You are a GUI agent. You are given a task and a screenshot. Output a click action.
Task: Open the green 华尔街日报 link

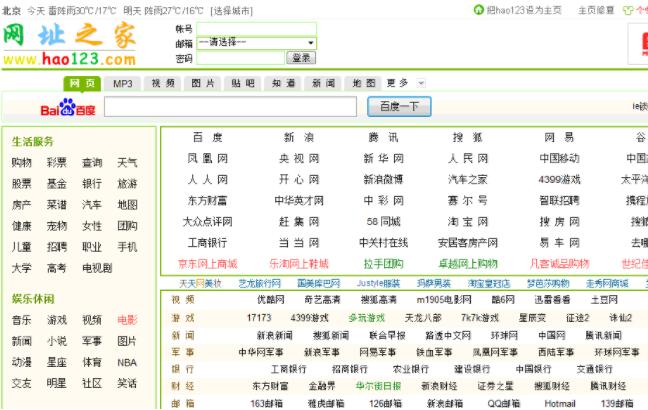(378, 386)
